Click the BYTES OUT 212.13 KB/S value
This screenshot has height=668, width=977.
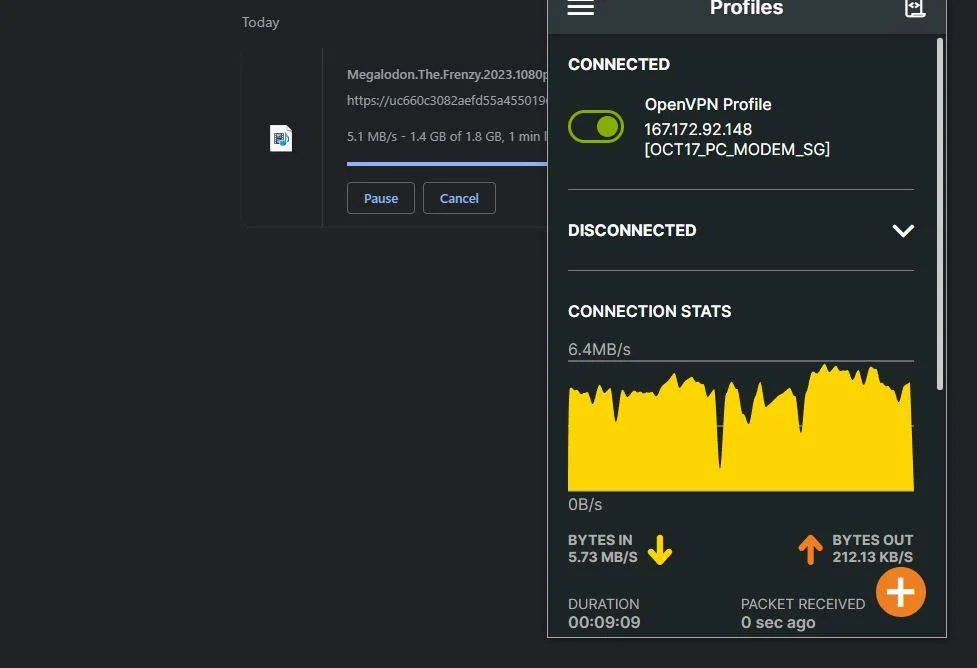point(873,549)
